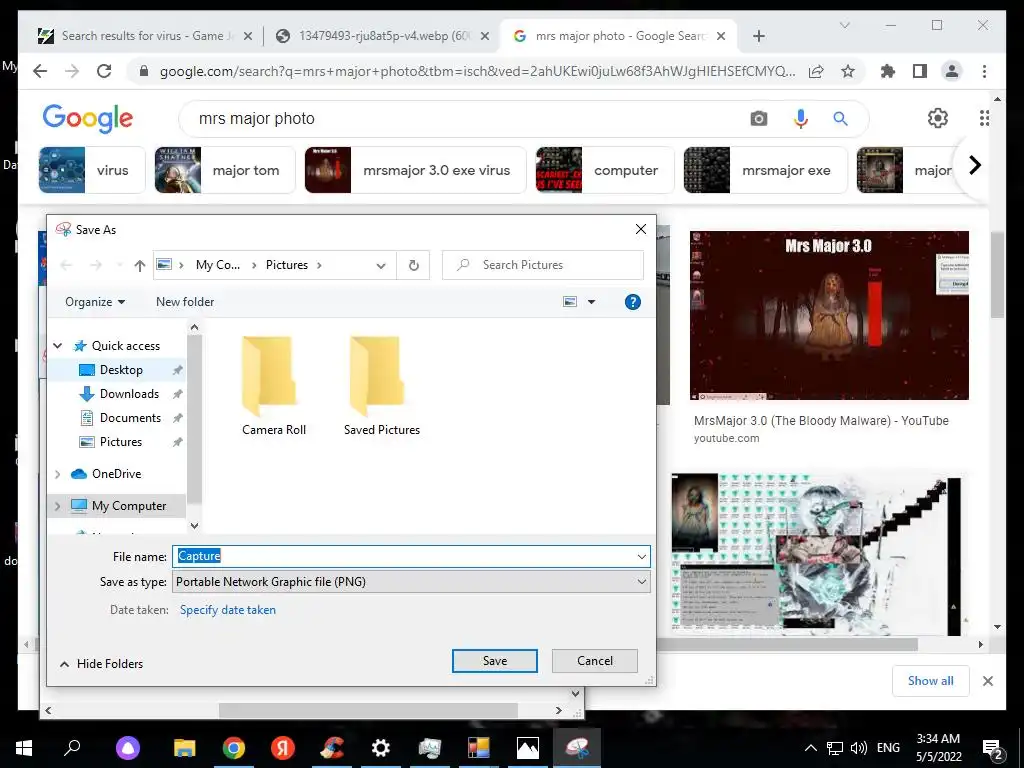Search by image using the camera icon
1024x768 pixels.
click(x=758, y=119)
